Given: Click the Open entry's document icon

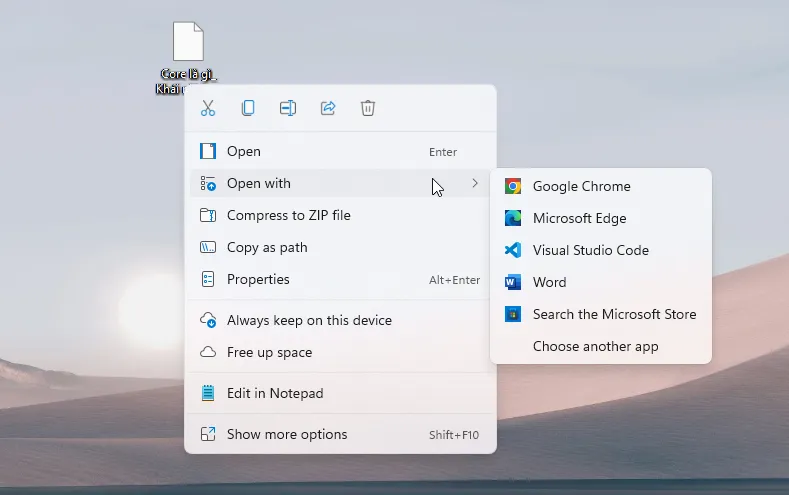Looking at the screenshot, I should click(208, 151).
